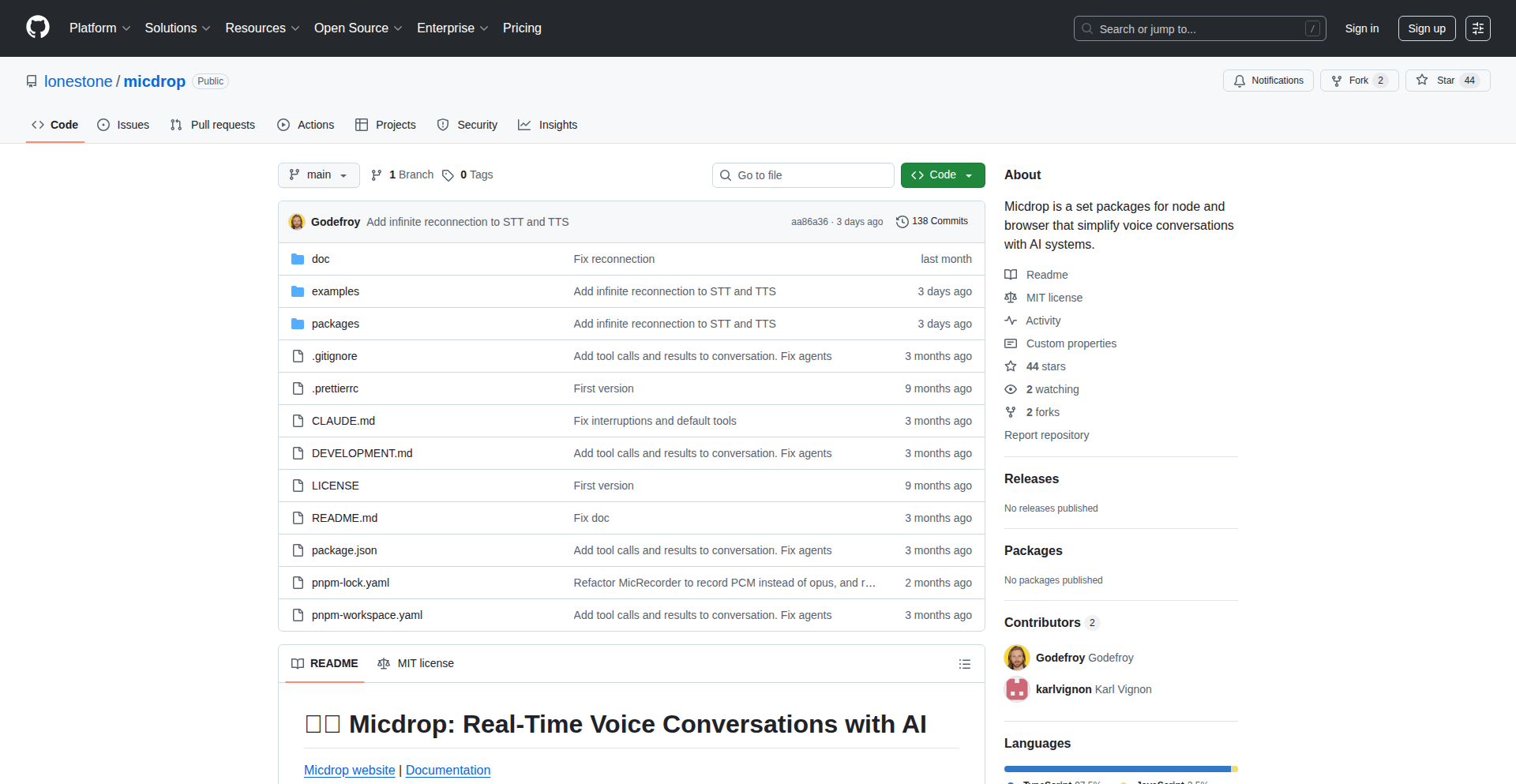1516x784 pixels.
Task: Switch to the Pull requests tab
Action: point(212,125)
